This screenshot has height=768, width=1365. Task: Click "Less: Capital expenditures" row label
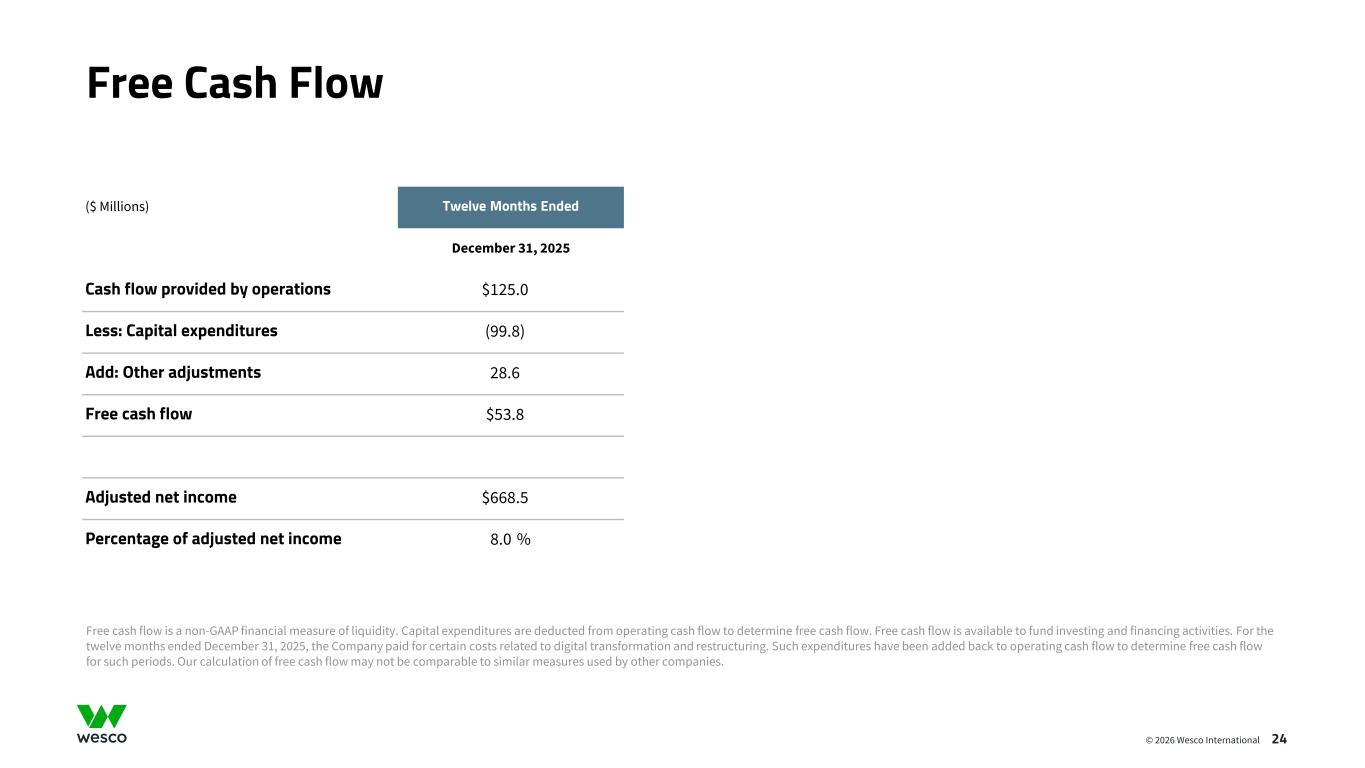[x=182, y=331]
